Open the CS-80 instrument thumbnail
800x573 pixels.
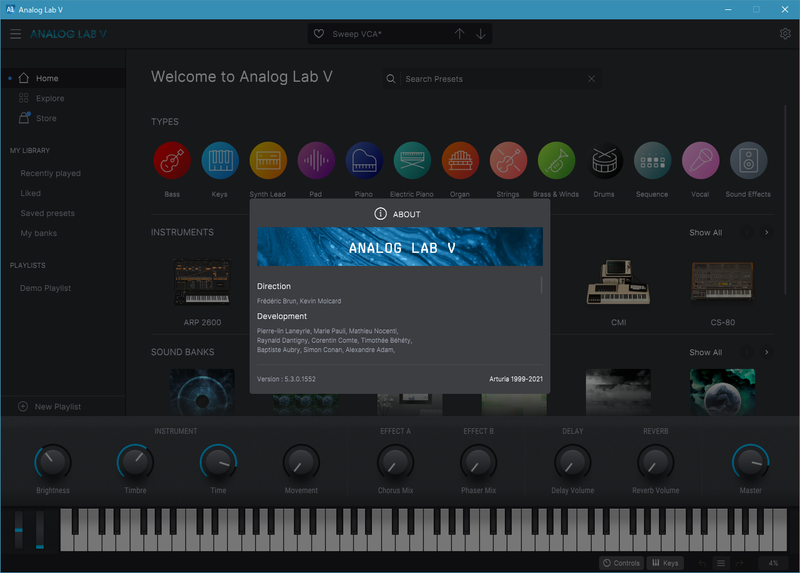(722, 281)
